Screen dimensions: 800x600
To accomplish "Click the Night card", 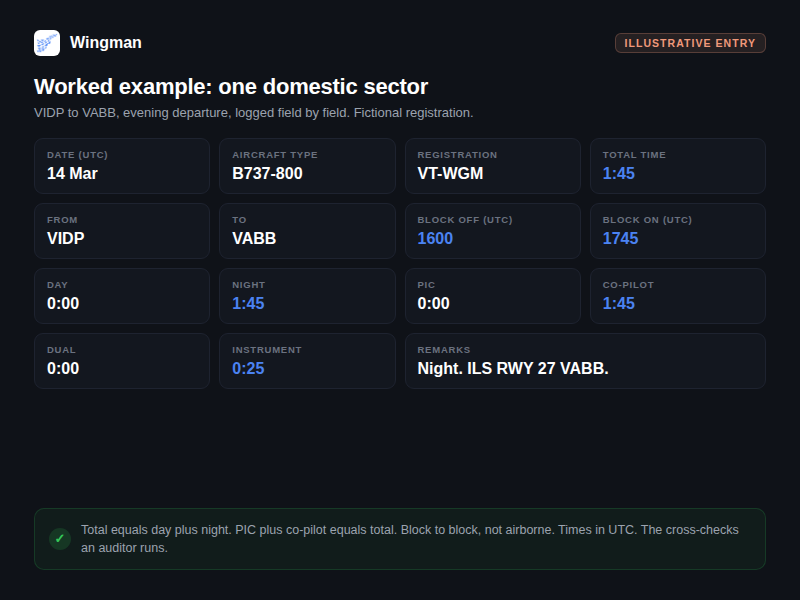I will pyautogui.click(x=307, y=296).
